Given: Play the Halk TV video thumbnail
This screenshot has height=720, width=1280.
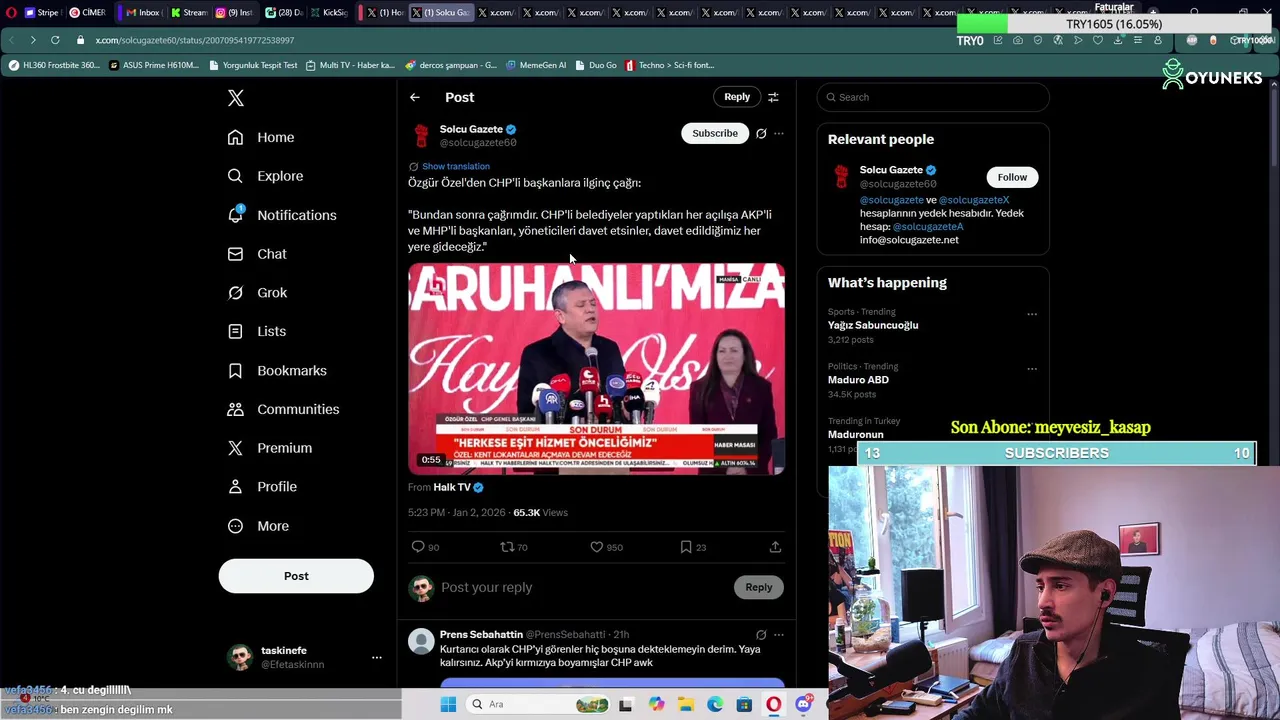Looking at the screenshot, I should pyautogui.click(x=596, y=369).
